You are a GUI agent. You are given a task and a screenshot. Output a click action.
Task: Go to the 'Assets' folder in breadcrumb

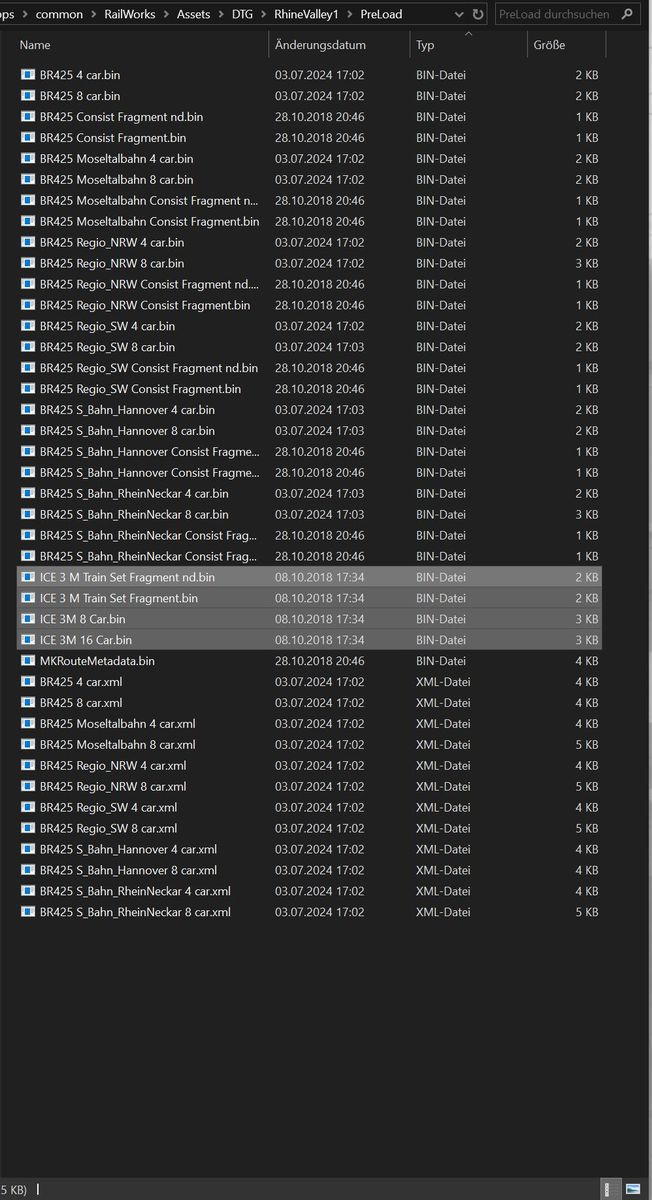pos(193,15)
